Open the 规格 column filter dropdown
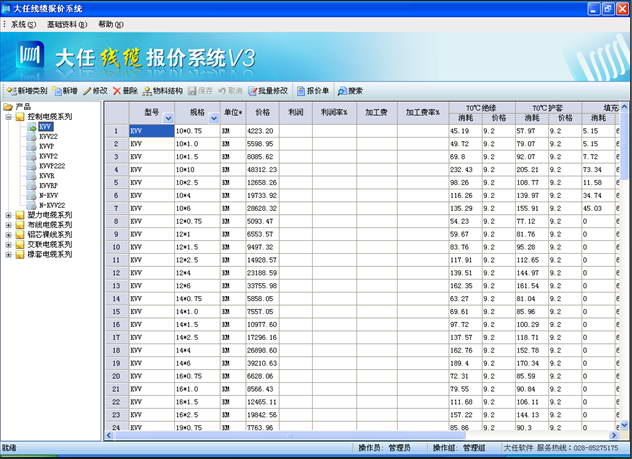The width and height of the screenshot is (632, 459). [x=214, y=118]
